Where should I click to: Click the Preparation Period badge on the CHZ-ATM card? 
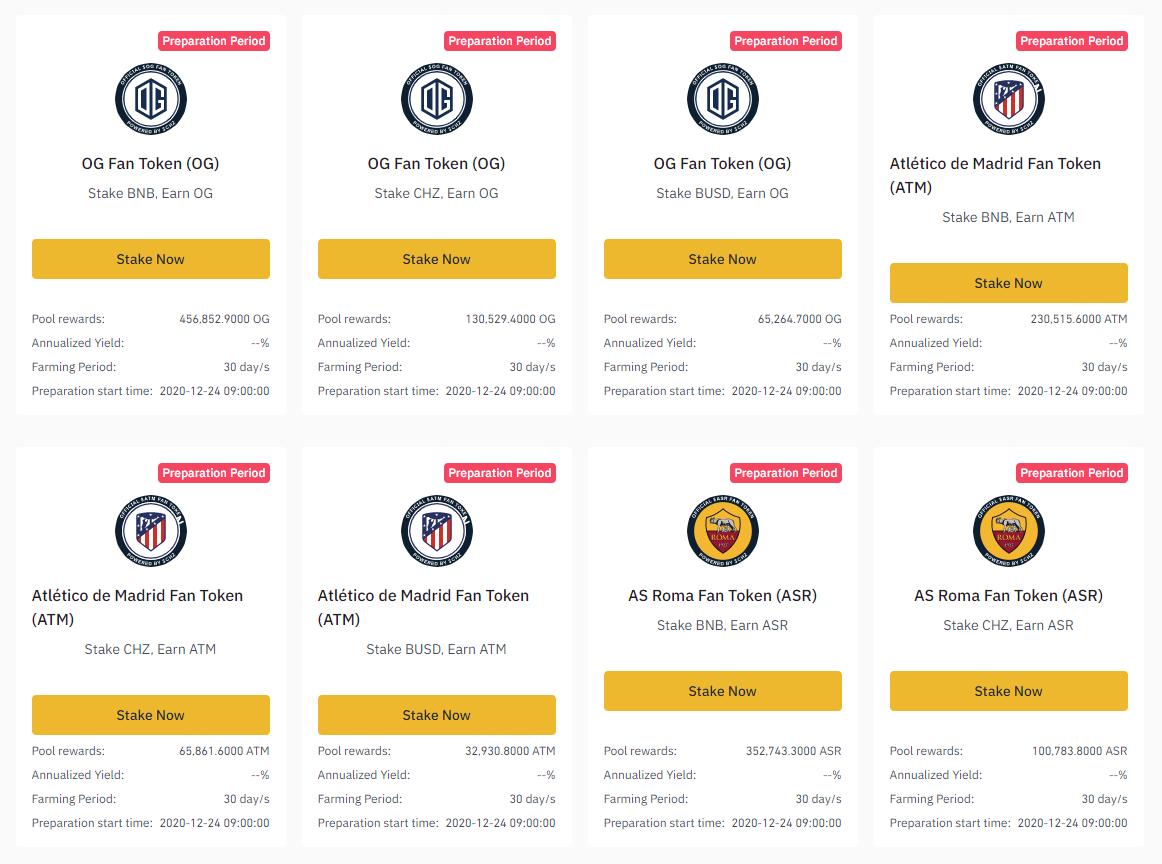coord(213,473)
